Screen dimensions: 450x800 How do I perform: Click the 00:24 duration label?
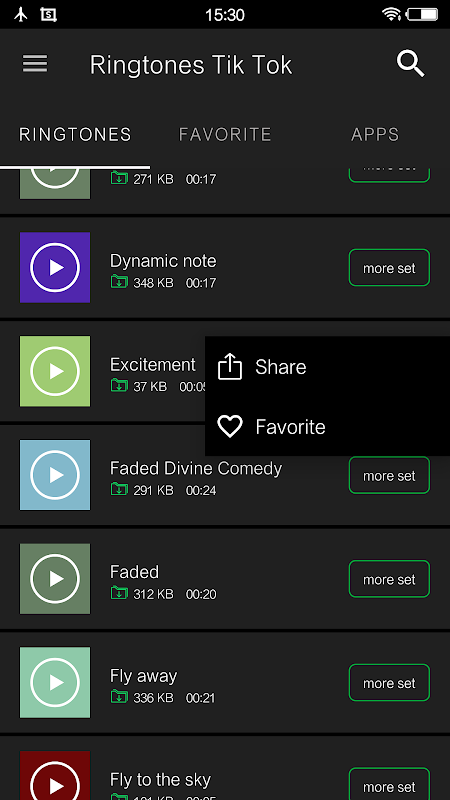[x=201, y=490]
